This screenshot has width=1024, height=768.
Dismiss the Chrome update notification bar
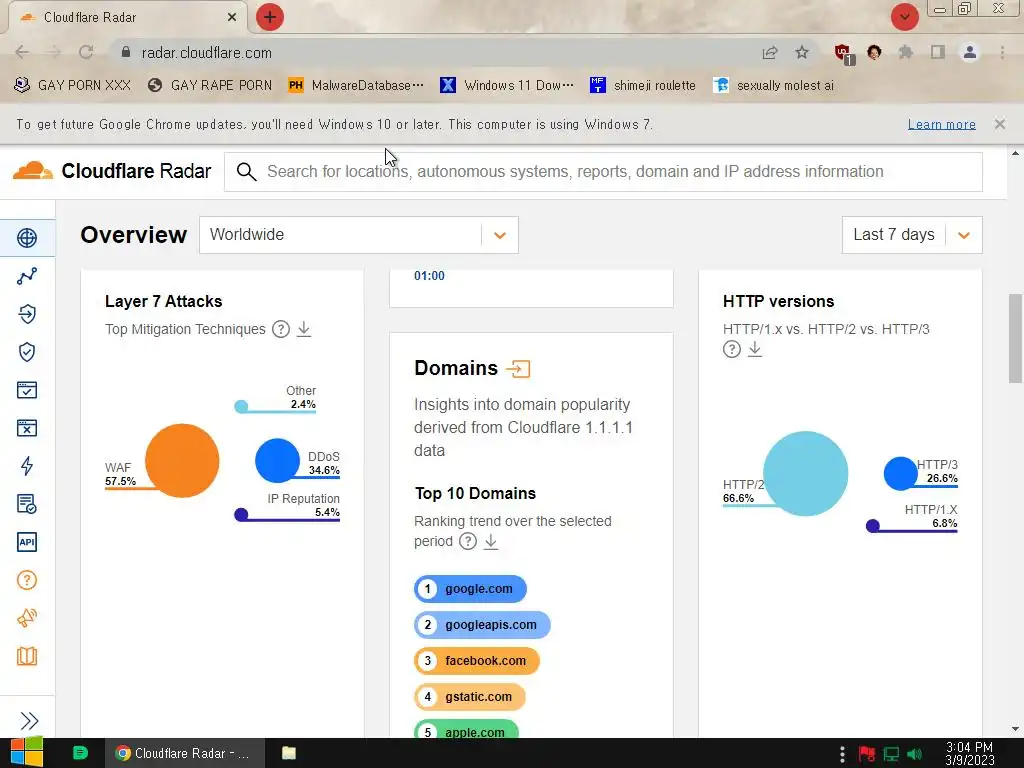tap(999, 124)
